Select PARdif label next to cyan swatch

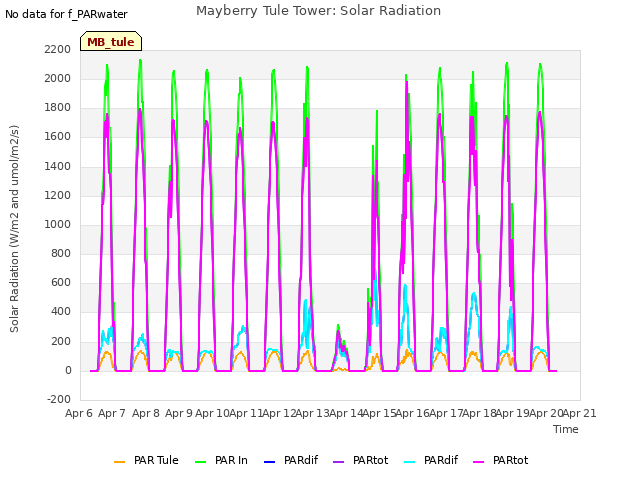441,460
